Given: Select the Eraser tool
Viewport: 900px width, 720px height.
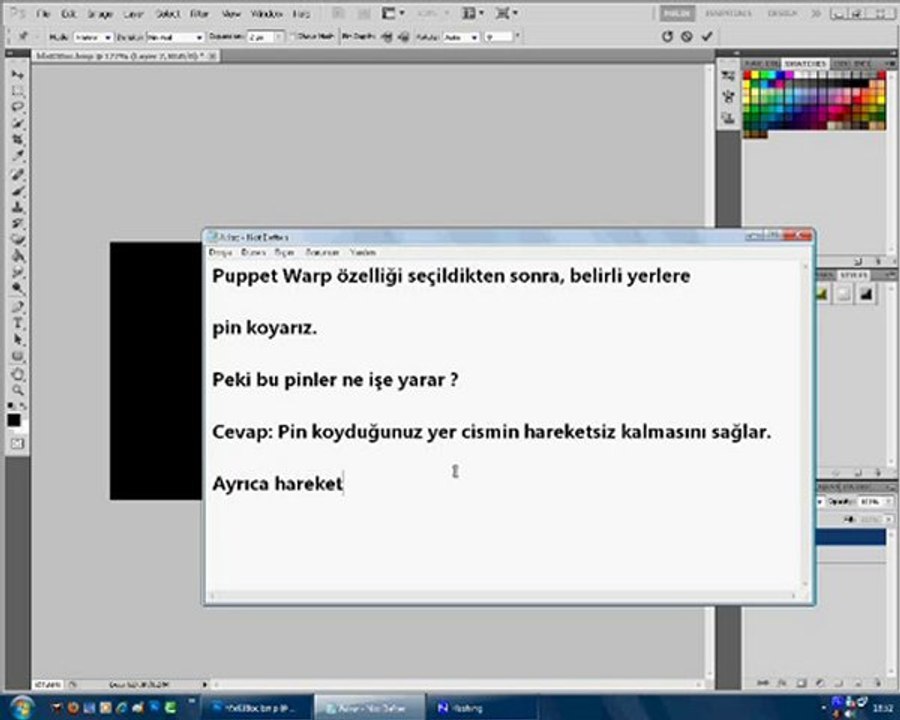Looking at the screenshot, I should click(17, 239).
